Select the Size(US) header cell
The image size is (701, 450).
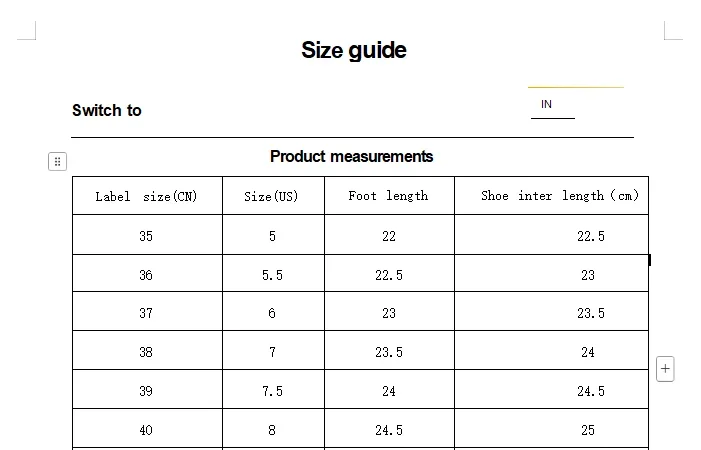tap(272, 196)
